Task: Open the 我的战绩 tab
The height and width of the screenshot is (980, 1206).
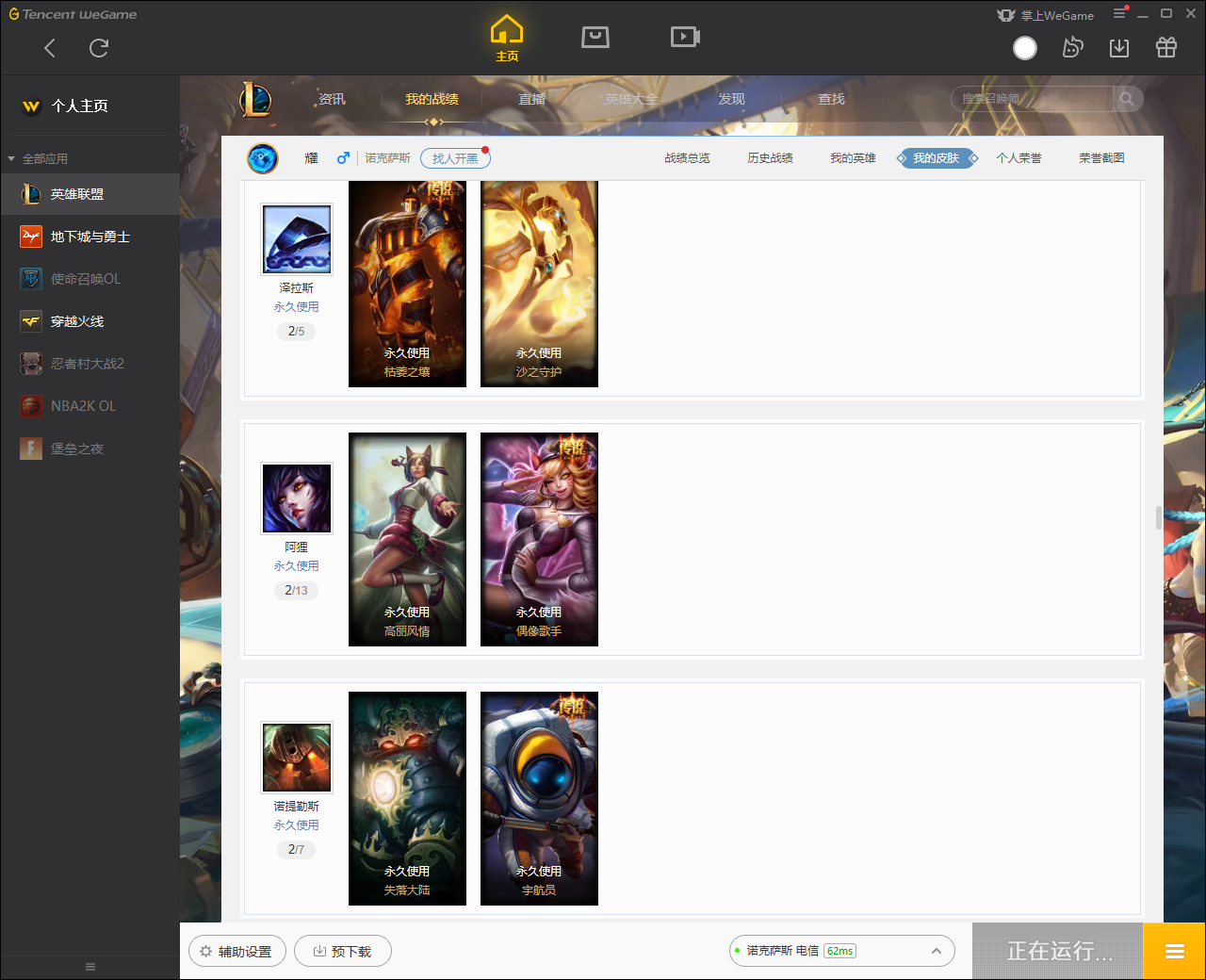Action: tap(432, 99)
